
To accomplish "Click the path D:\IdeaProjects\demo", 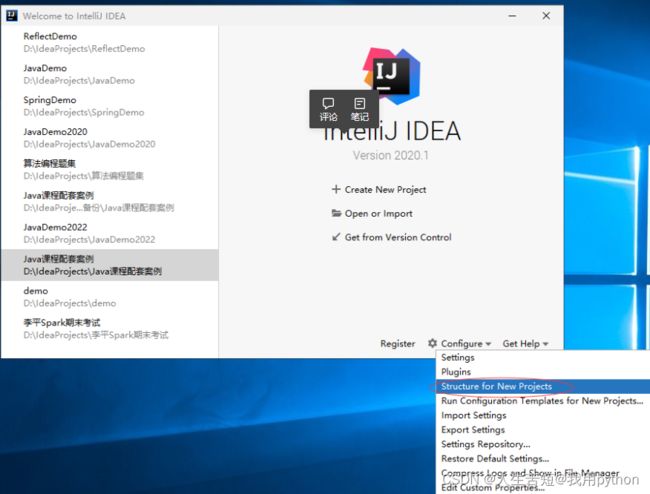I will coord(70,303).
